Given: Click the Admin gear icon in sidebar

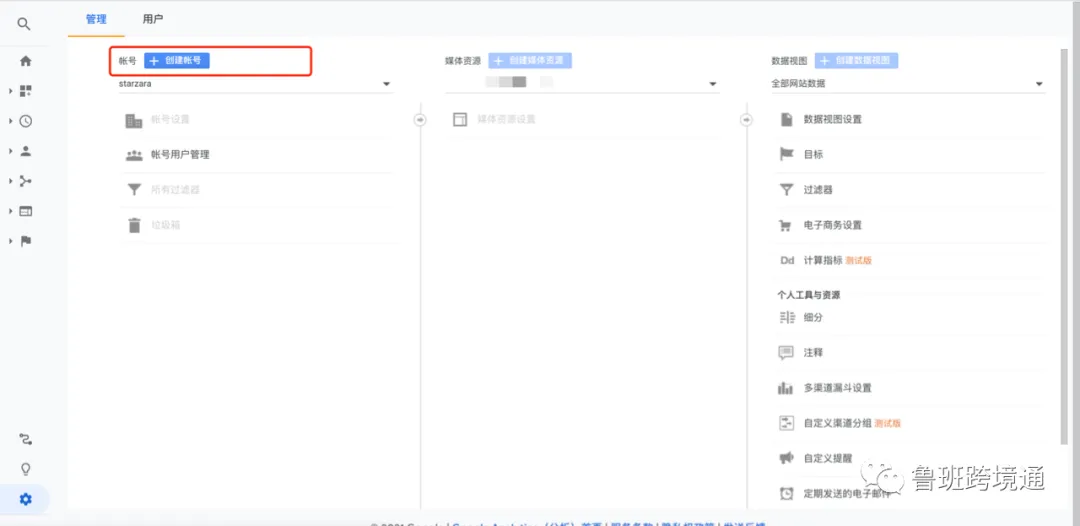Looking at the screenshot, I should [25, 499].
